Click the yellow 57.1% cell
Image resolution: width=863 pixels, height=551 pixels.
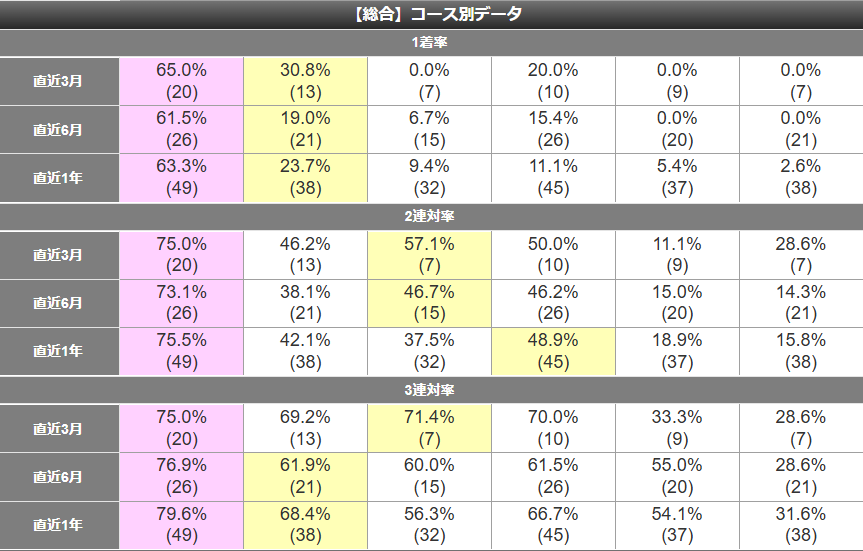point(429,255)
